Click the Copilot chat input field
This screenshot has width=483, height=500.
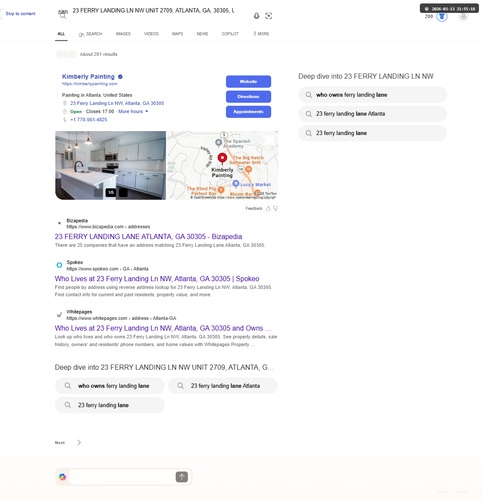click(122, 477)
